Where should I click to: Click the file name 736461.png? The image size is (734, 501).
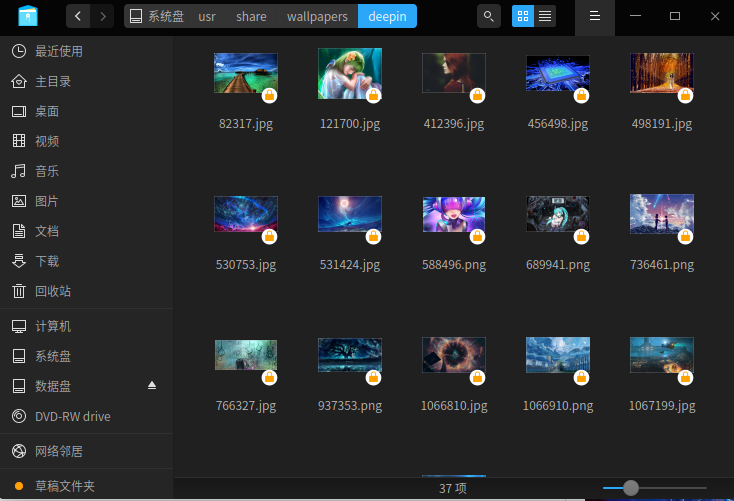pos(661,265)
